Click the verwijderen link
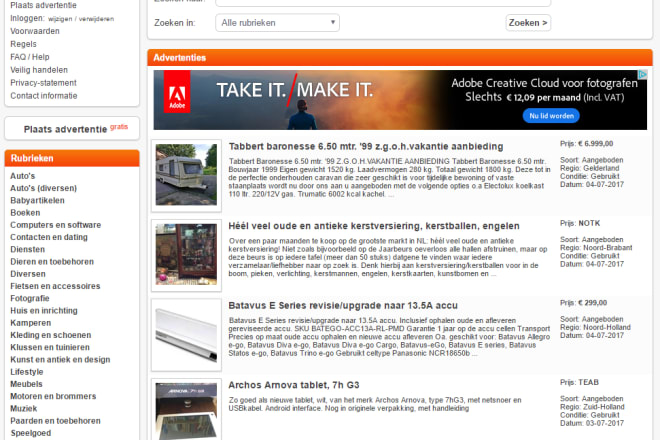 coord(96,19)
